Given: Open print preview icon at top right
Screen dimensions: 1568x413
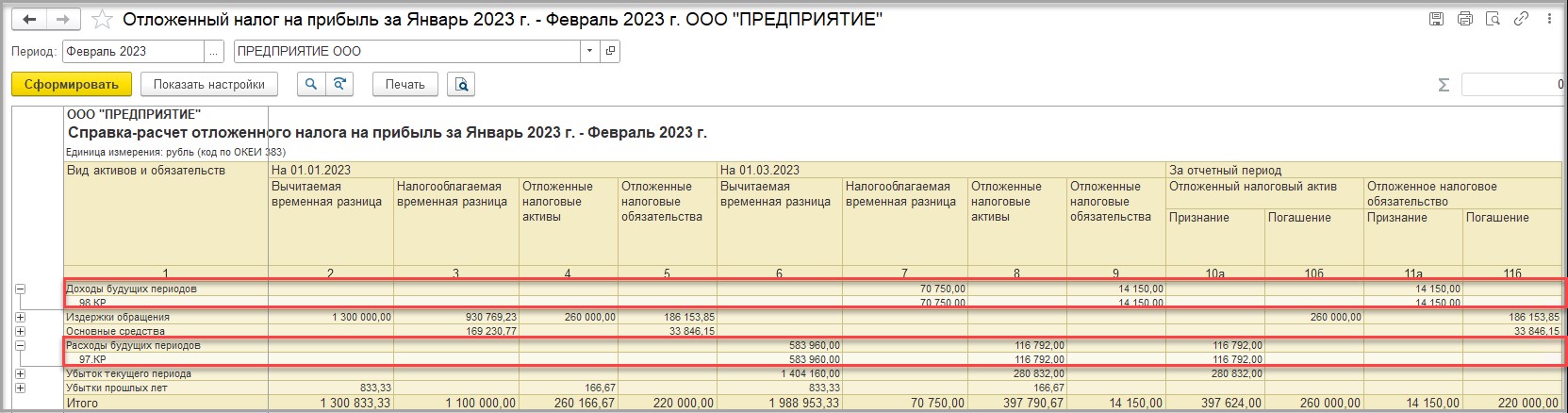Looking at the screenshot, I should tap(1493, 19).
